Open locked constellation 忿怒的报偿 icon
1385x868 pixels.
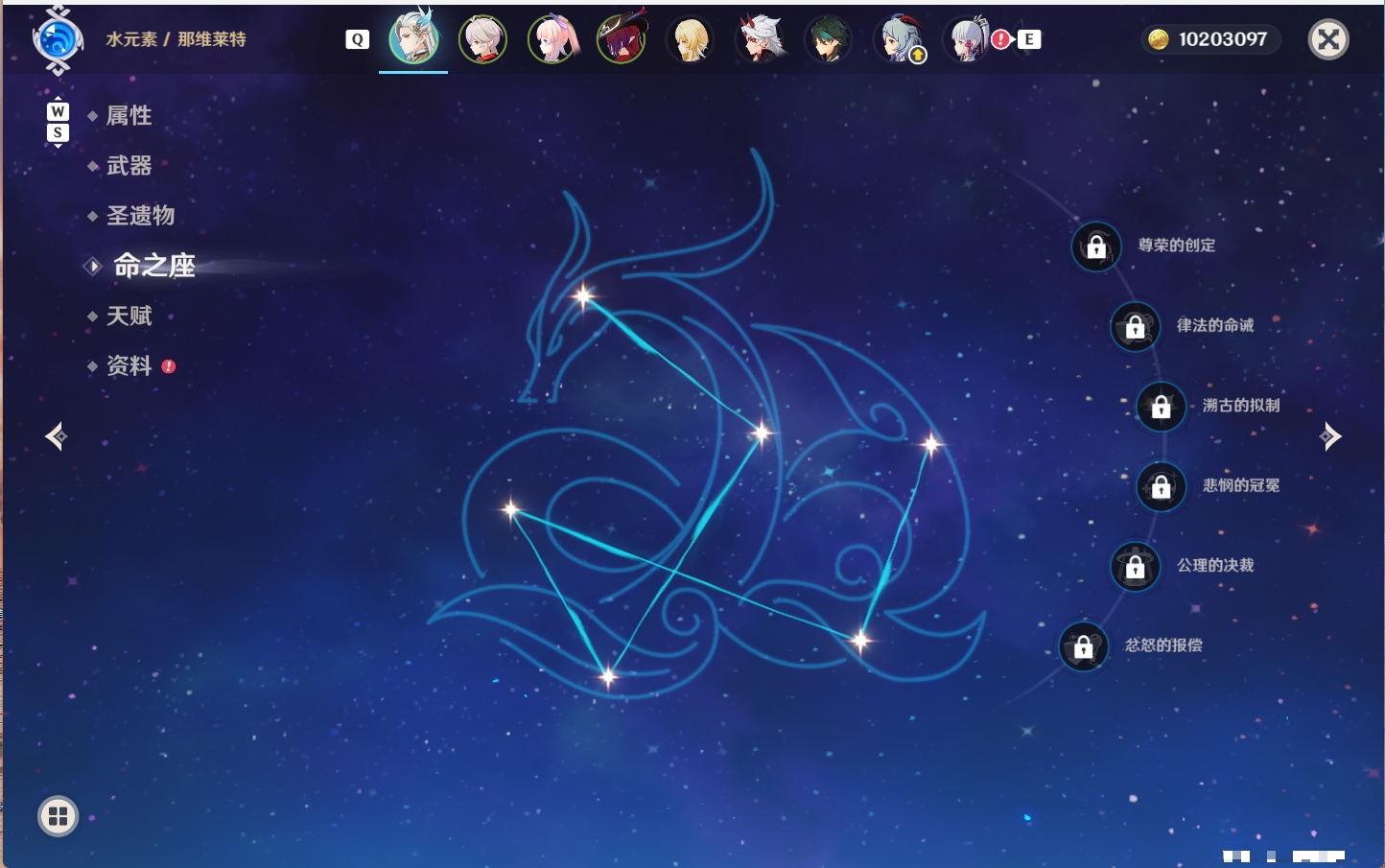1084,646
